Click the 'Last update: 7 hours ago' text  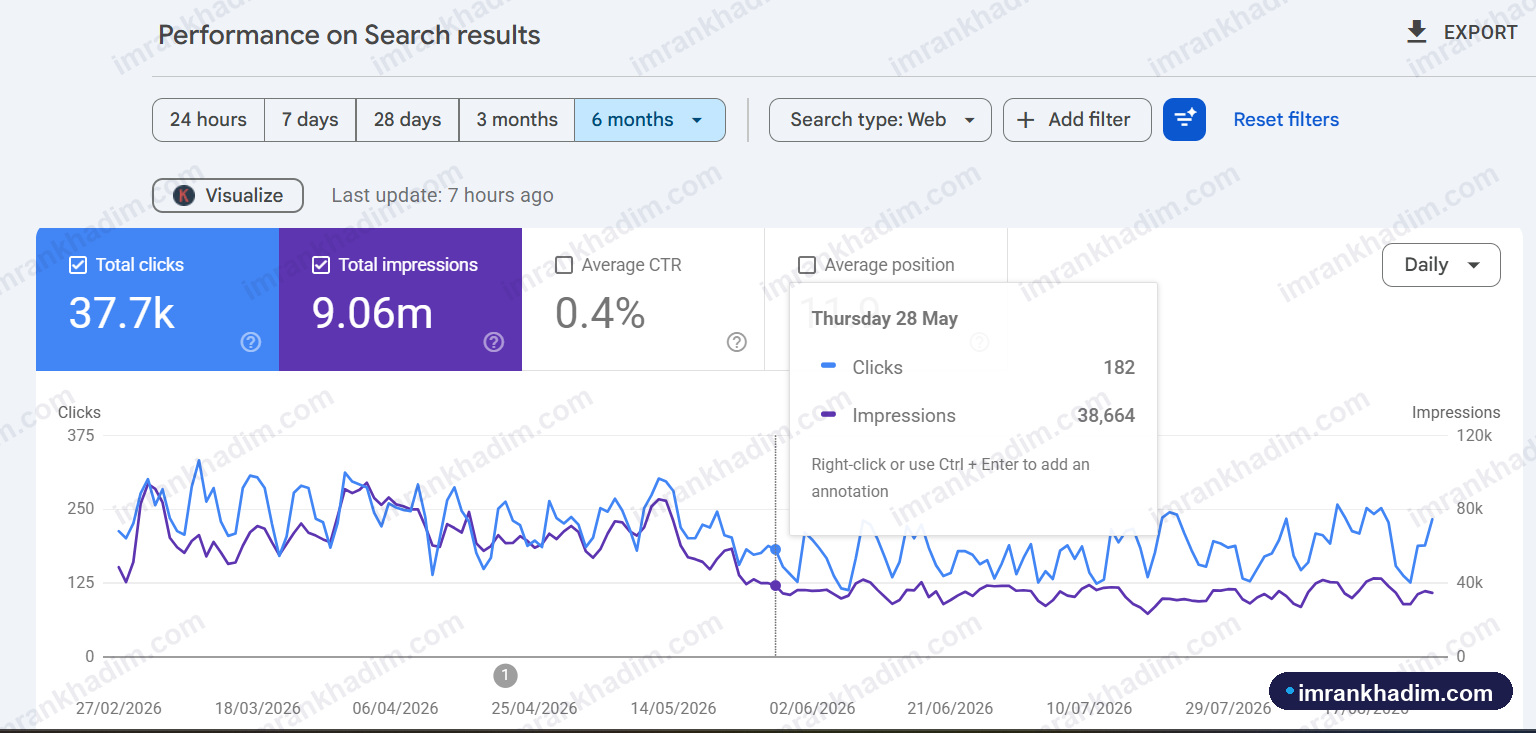(x=442, y=196)
